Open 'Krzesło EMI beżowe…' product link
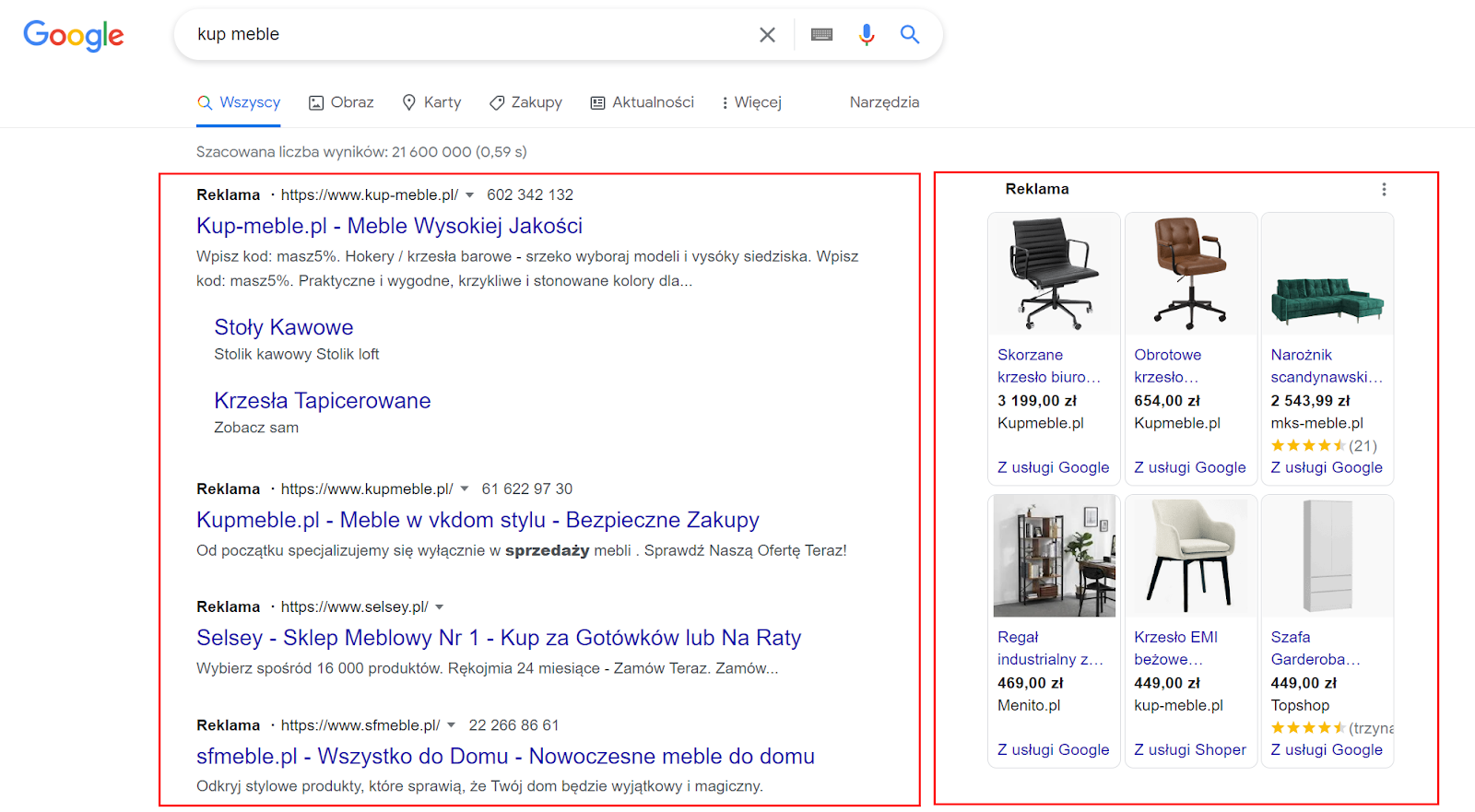Image resolution: width=1475 pixels, height=812 pixels. 1176,648
